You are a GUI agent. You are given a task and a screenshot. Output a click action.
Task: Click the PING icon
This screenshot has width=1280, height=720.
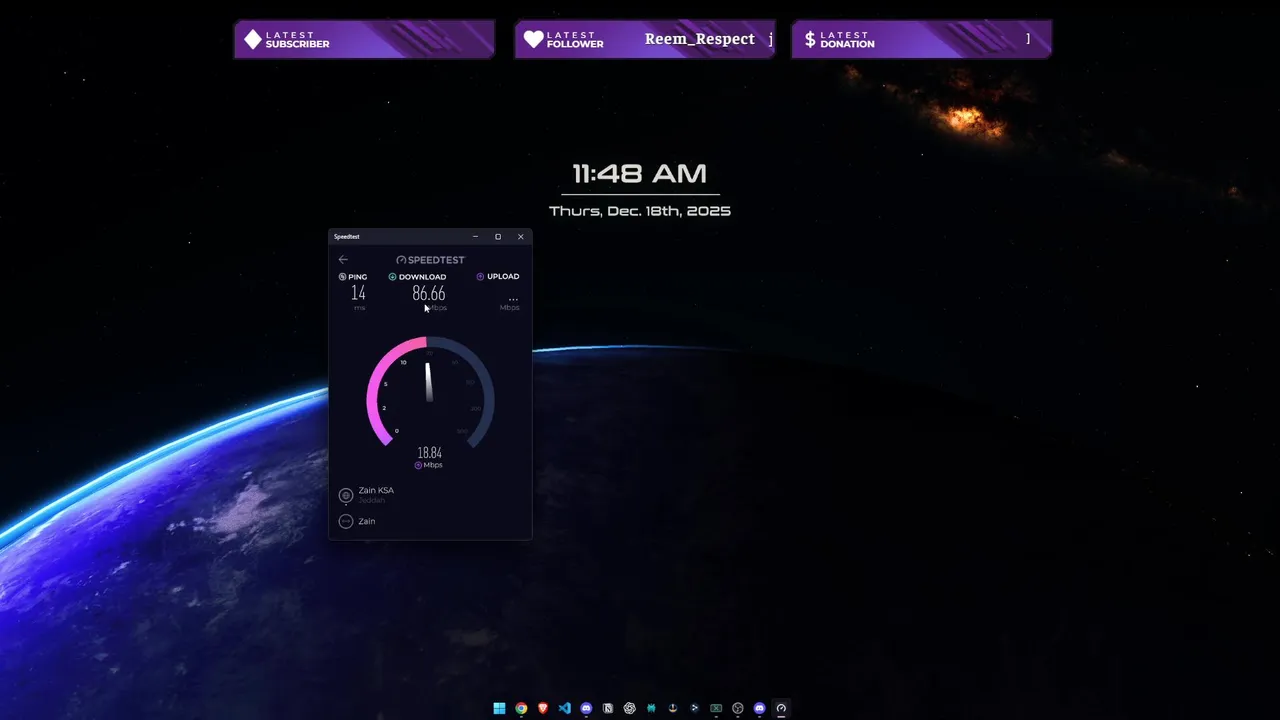343,277
